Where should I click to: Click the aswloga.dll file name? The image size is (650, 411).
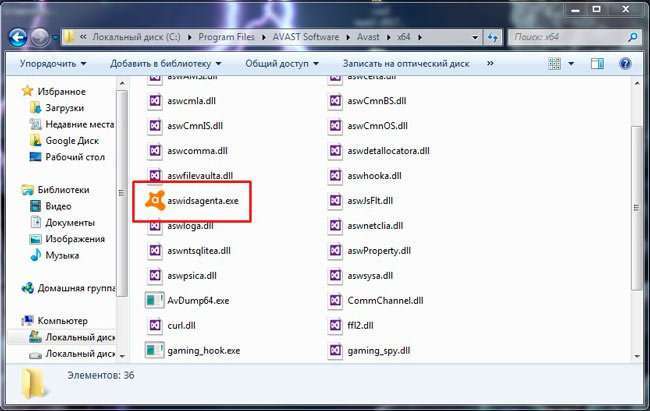tap(190, 226)
